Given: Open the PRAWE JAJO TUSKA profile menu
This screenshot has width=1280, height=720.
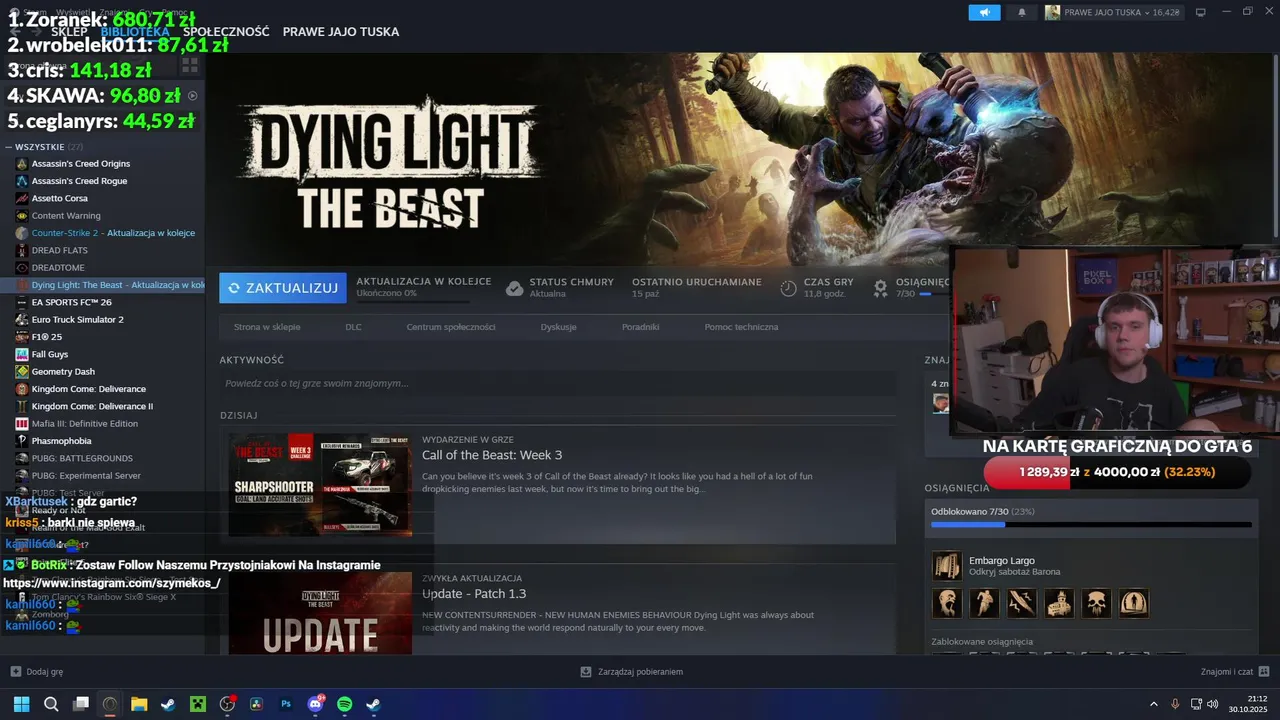Looking at the screenshot, I should coord(341,32).
